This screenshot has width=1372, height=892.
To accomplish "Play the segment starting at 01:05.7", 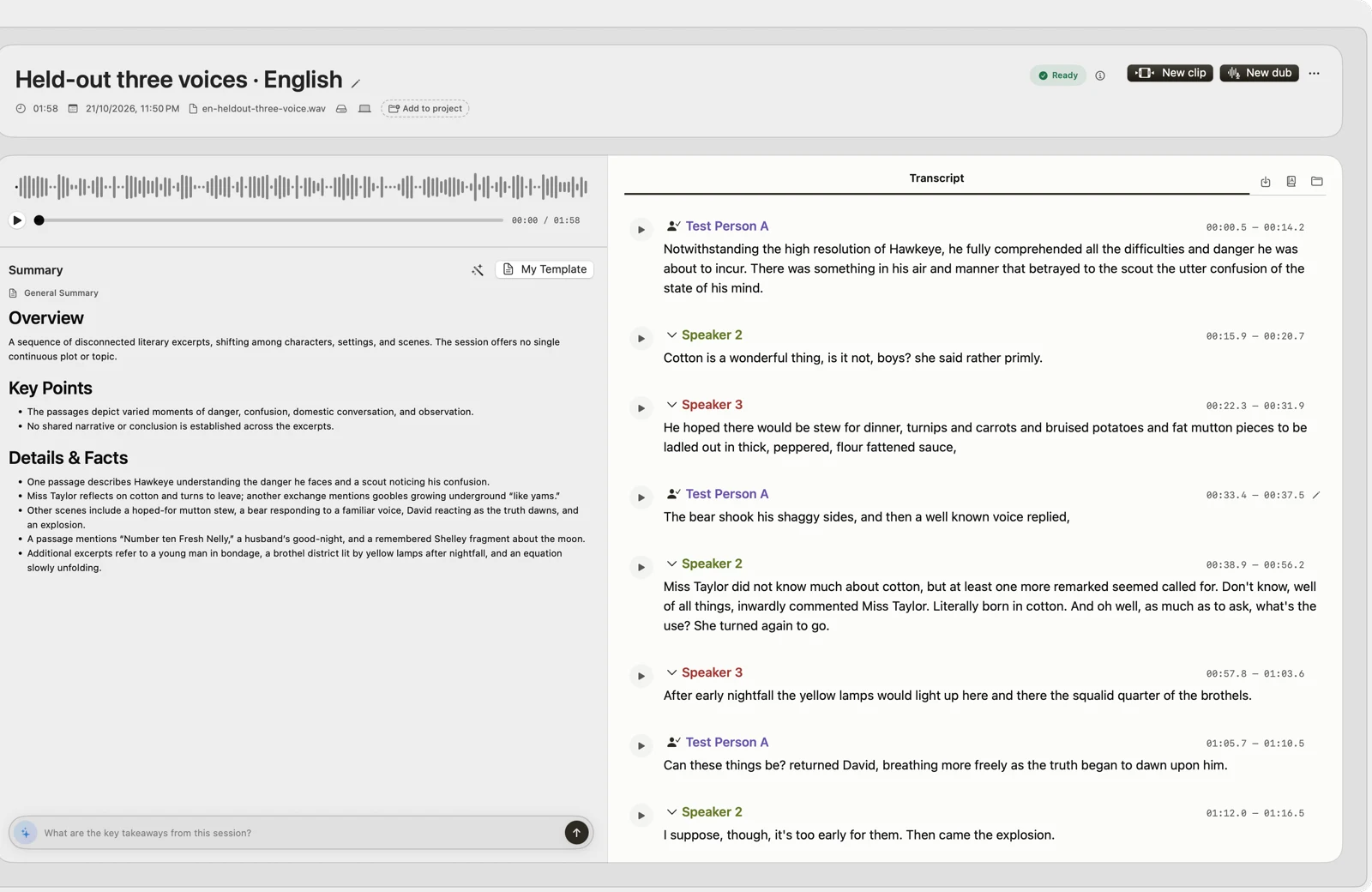I will coord(641,745).
